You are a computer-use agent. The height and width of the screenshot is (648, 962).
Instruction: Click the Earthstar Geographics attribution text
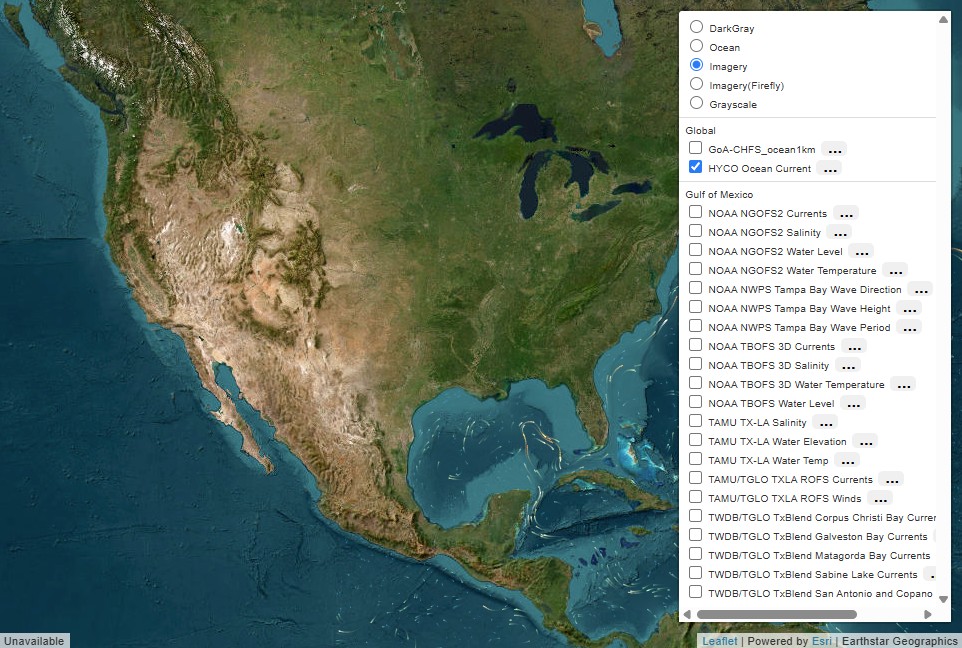[x=900, y=641]
